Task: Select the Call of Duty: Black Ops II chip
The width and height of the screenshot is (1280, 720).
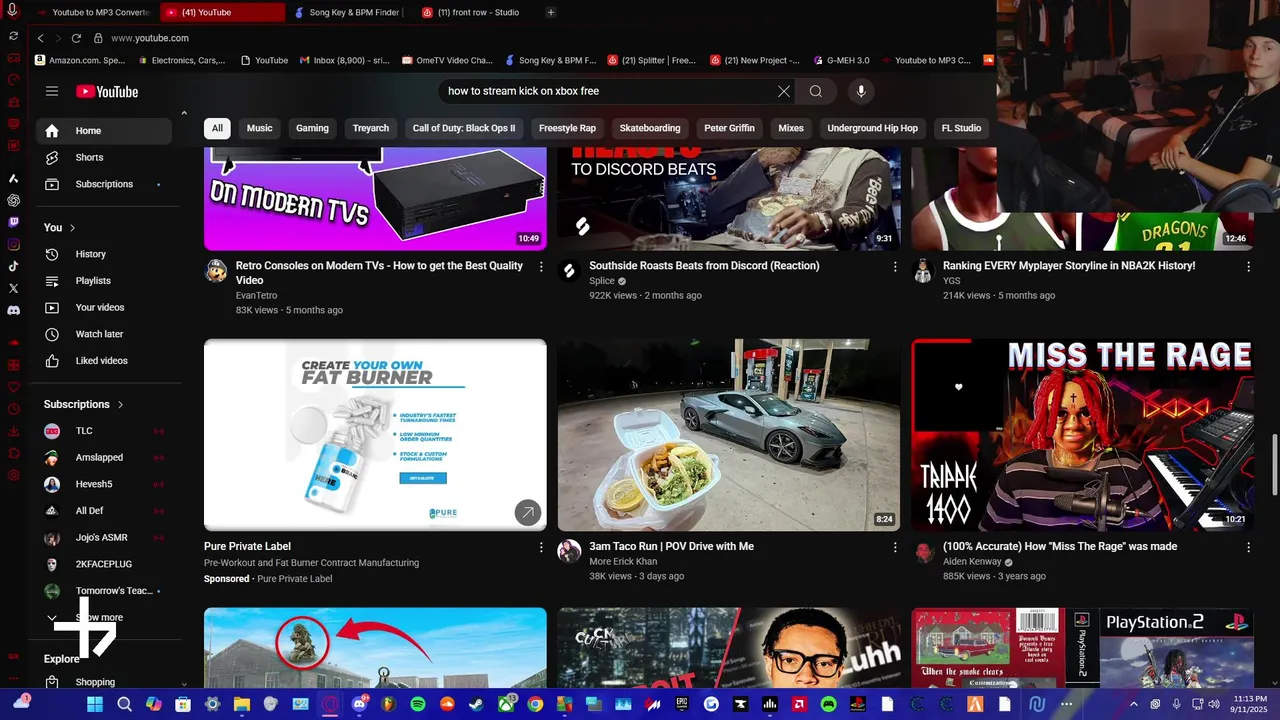Action: pos(464,128)
